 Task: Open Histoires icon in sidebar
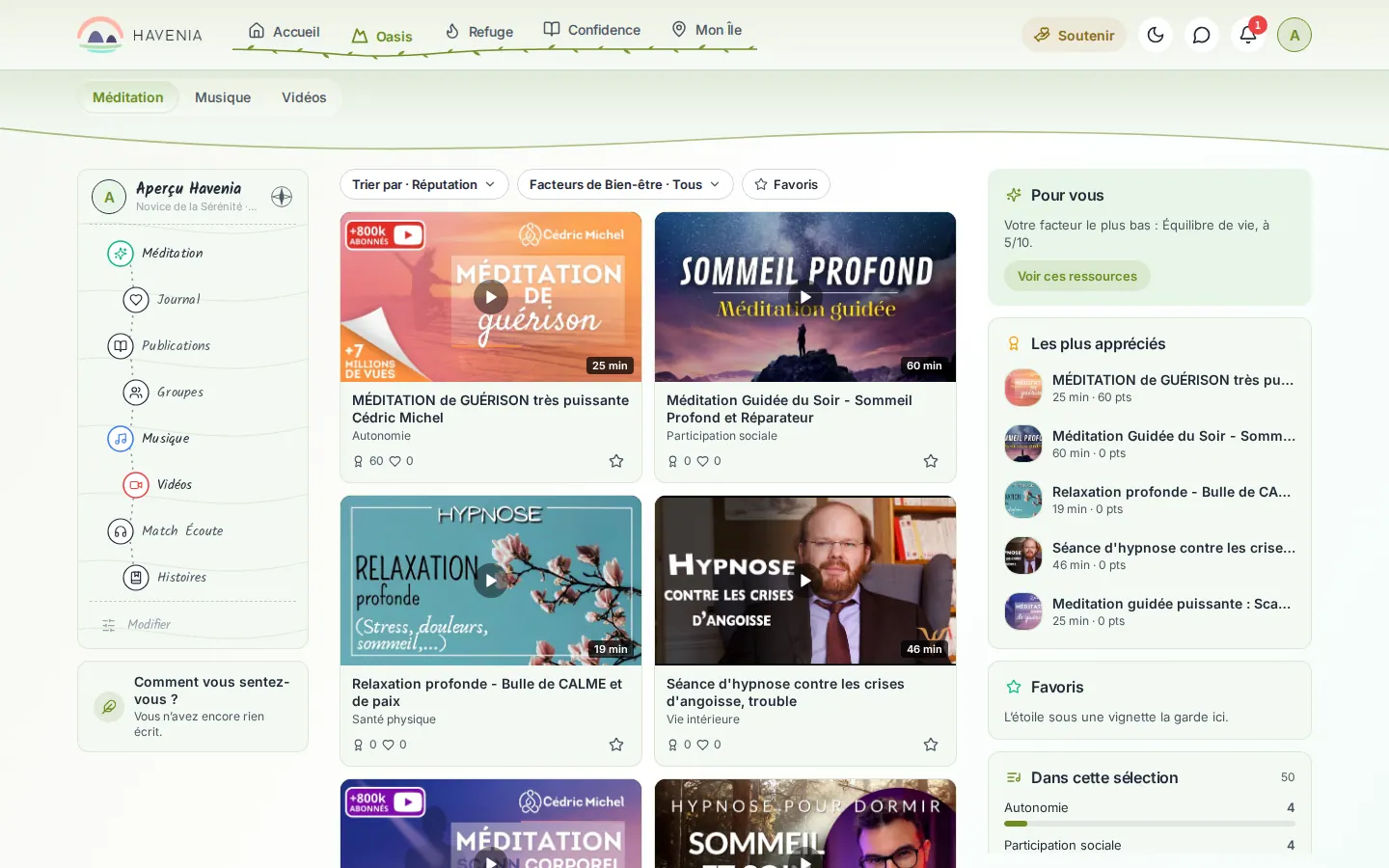tap(135, 577)
